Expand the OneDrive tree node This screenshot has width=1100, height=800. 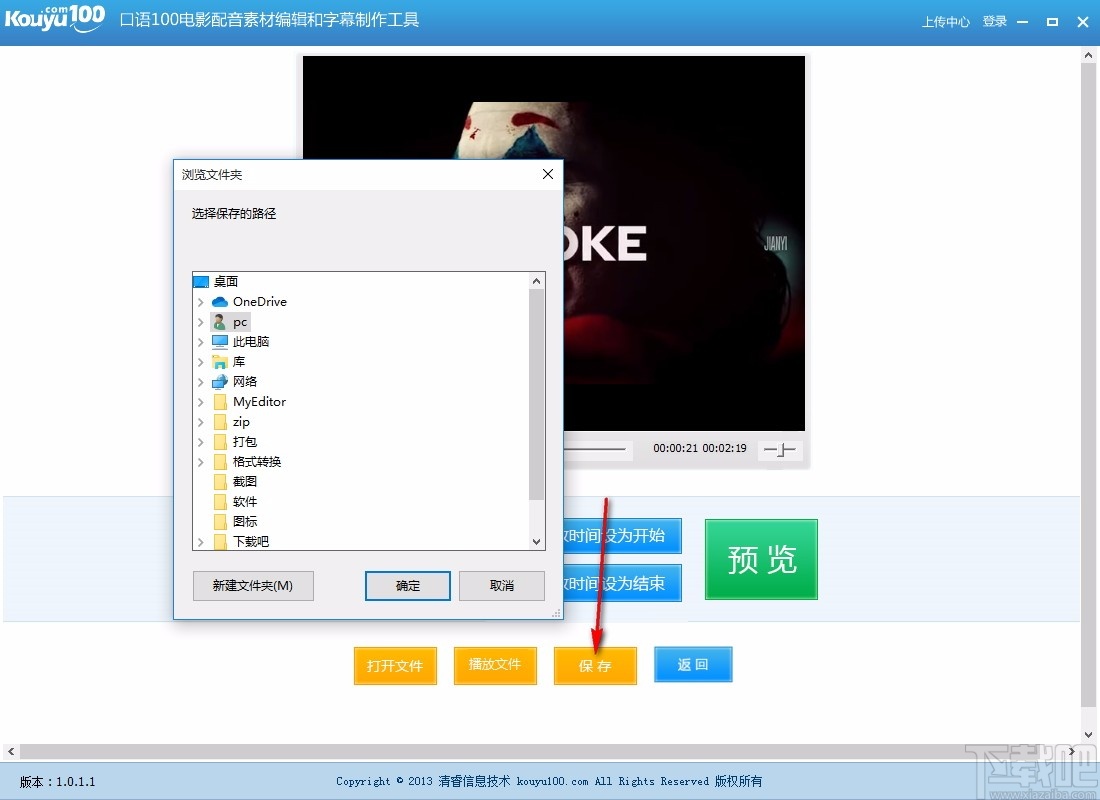[201, 302]
